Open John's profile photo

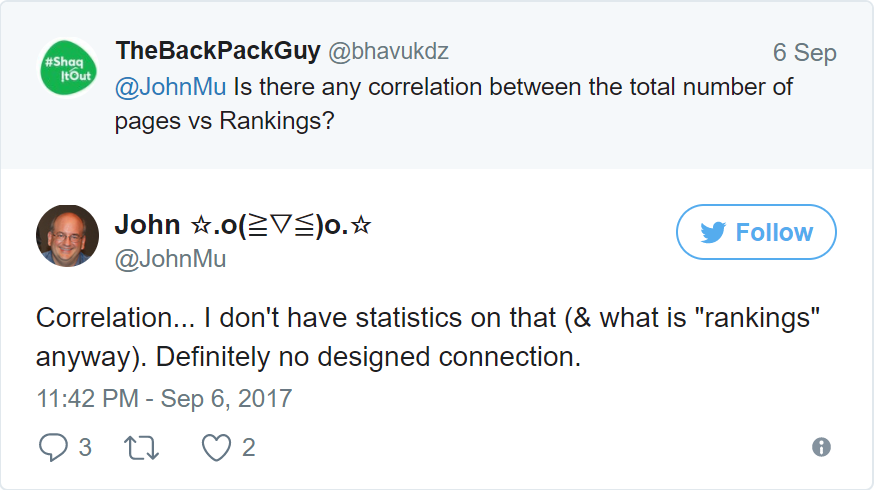coord(67,236)
